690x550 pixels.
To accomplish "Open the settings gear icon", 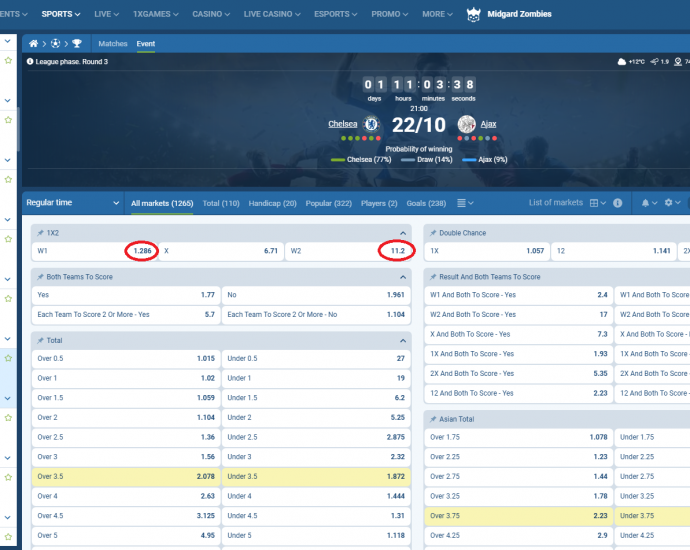I will [668, 202].
